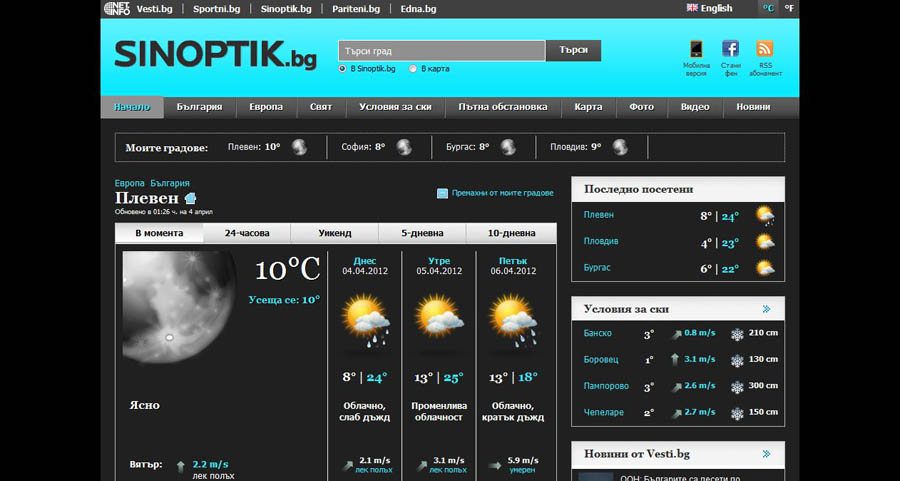Open the RSS subscription icon
Viewport: 900px width, 481px height.
(765, 48)
